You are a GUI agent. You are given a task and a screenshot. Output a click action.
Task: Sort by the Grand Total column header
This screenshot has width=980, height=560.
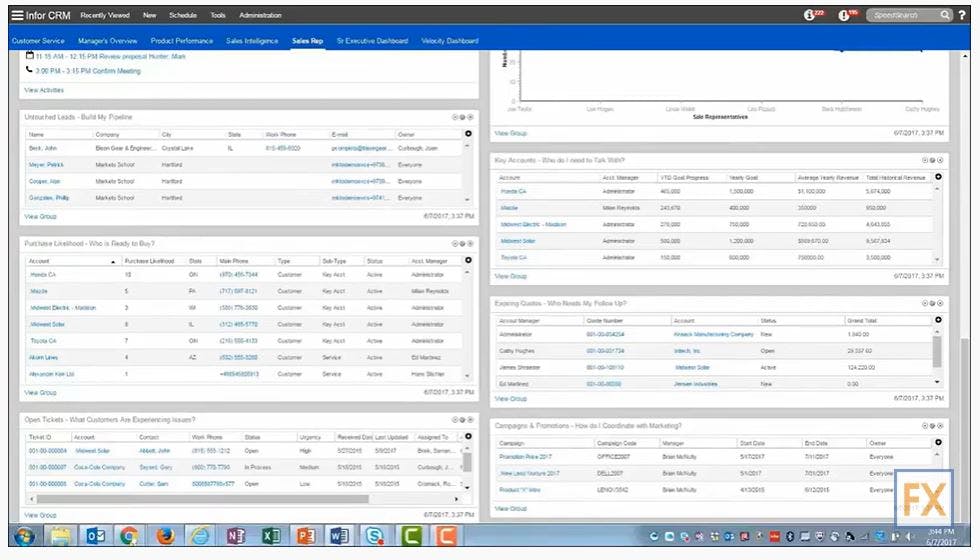[x=862, y=321]
